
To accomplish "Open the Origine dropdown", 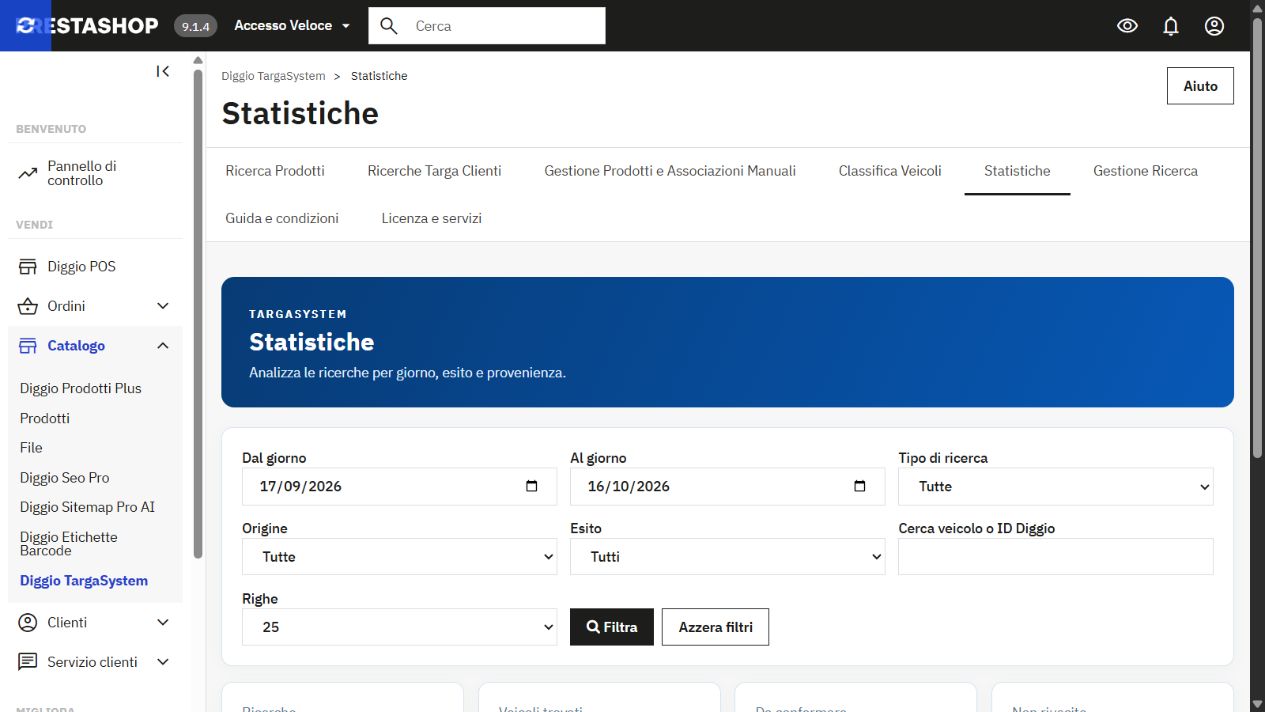I will pyautogui.click(x=399, y=557).
